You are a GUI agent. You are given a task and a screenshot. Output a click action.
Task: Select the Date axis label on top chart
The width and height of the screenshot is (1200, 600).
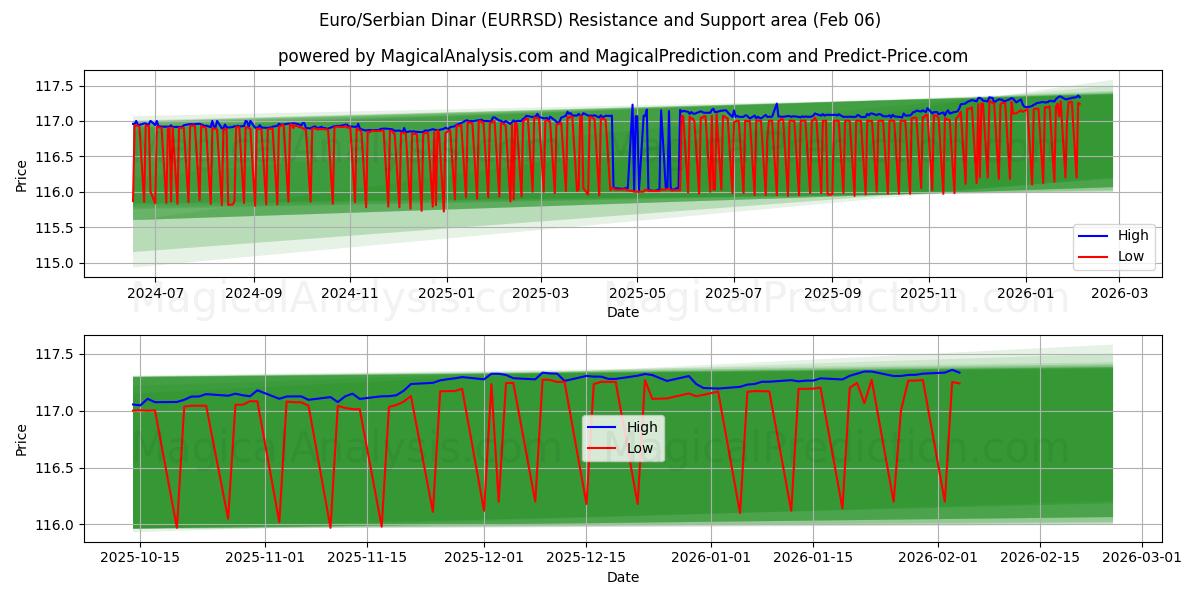click(x=622, y=313)
